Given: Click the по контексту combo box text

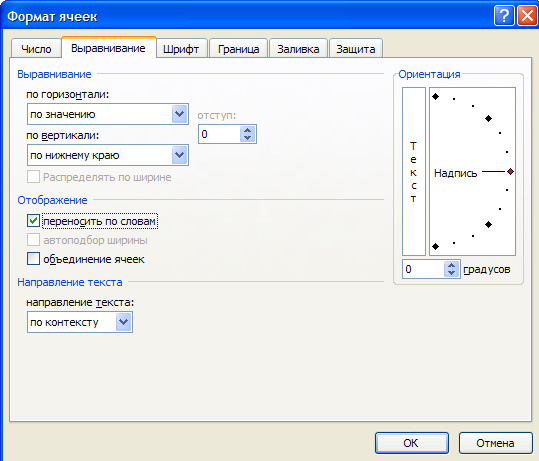Looking at the screenshot, I should coord(64,322).
